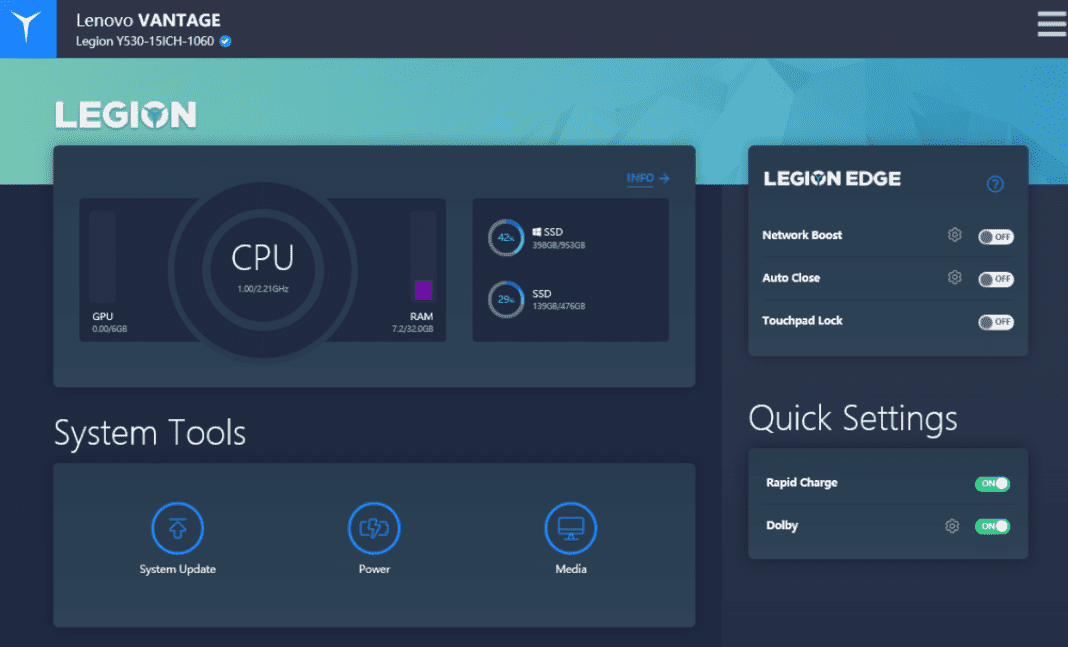Open the System Update tool icon

177,527
